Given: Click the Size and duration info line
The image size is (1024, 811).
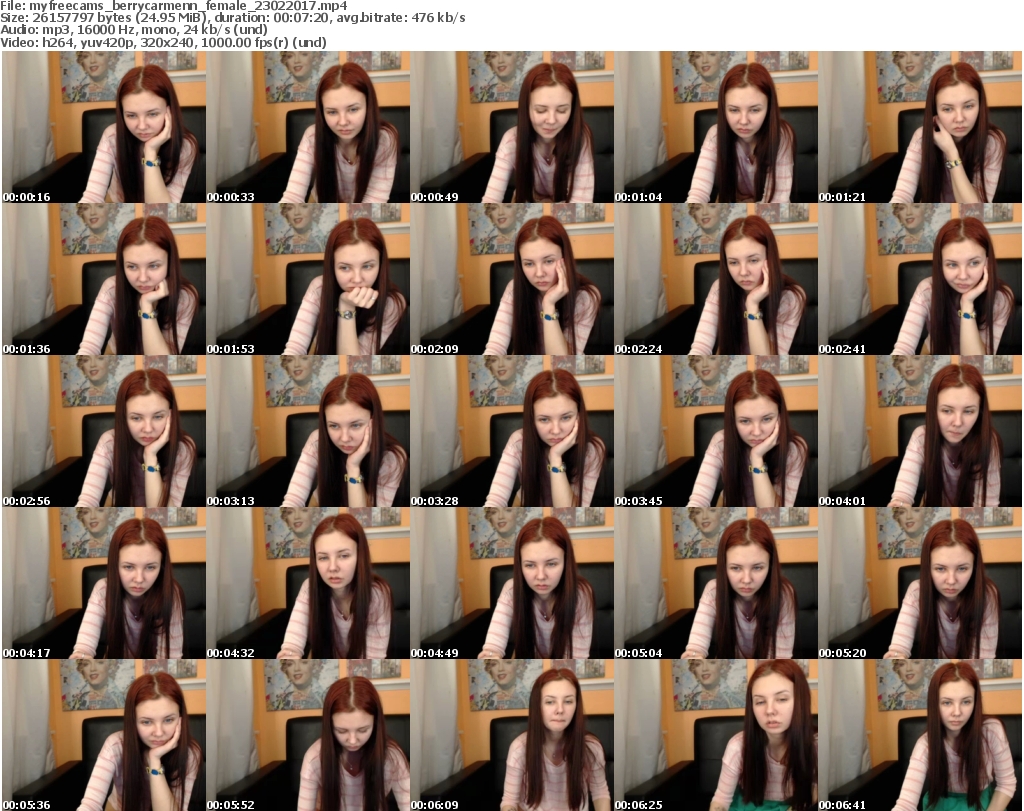Looking at the screenshot, I should click(232, 18).
